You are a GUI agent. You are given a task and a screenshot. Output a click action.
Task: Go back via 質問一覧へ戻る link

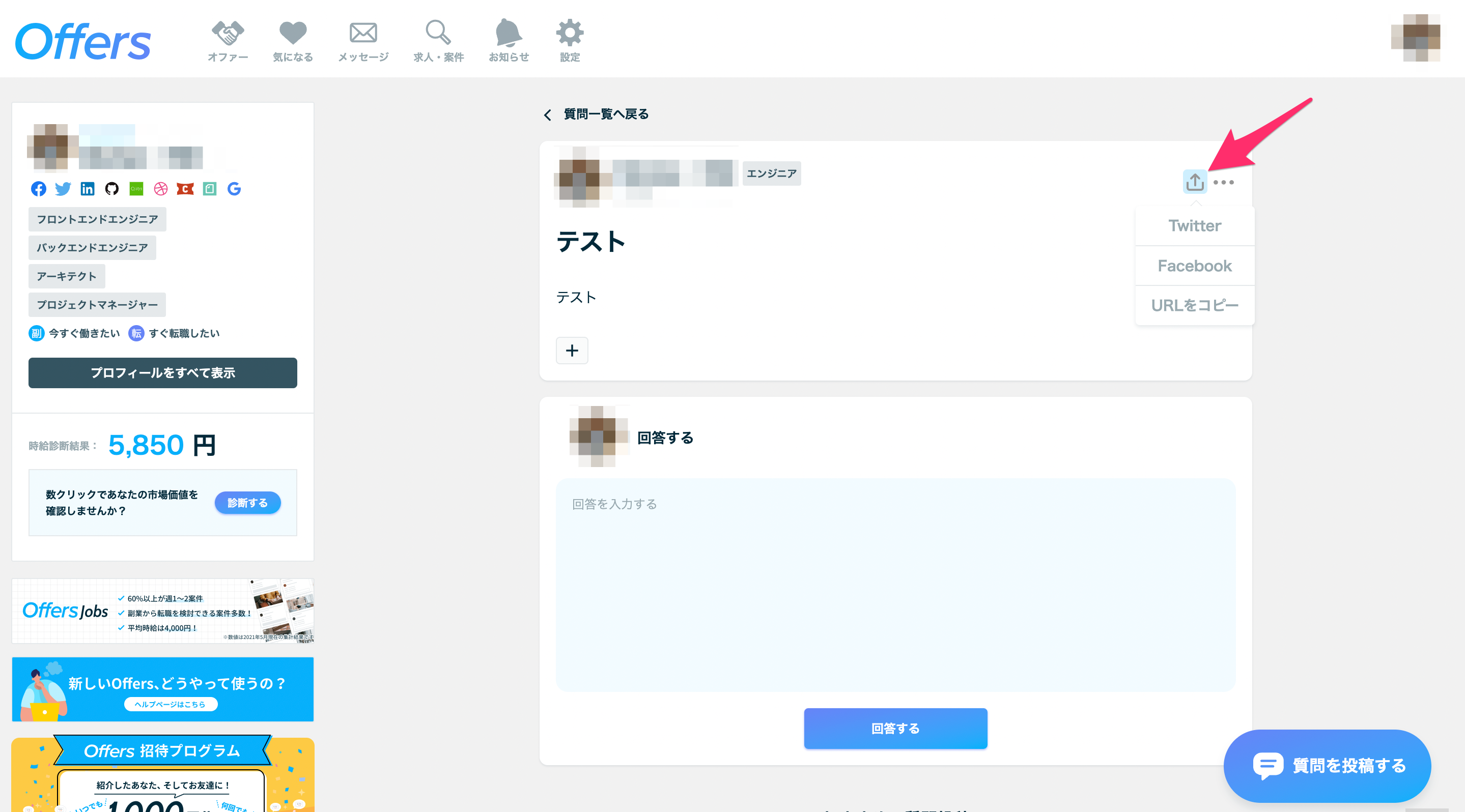pos(596,114)
